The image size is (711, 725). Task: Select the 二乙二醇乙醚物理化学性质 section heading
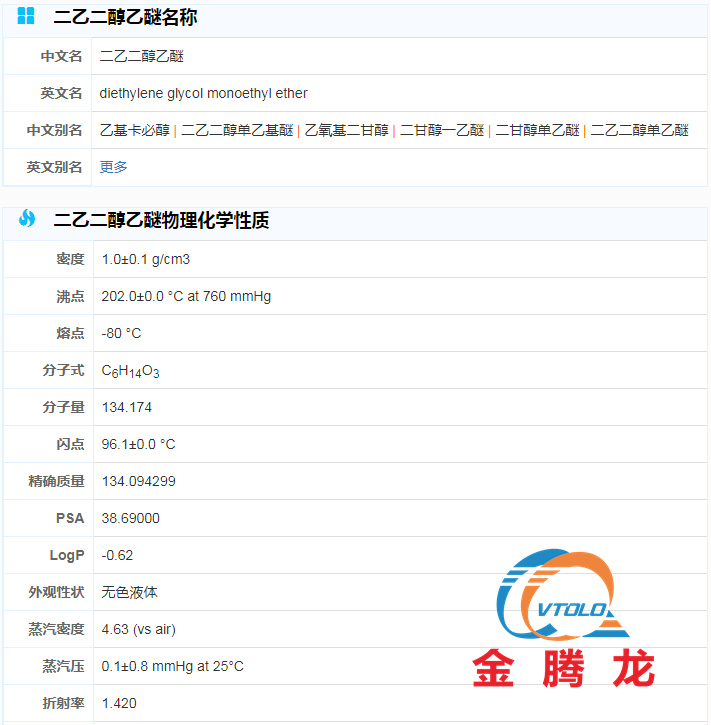click(x=161, y=220)
